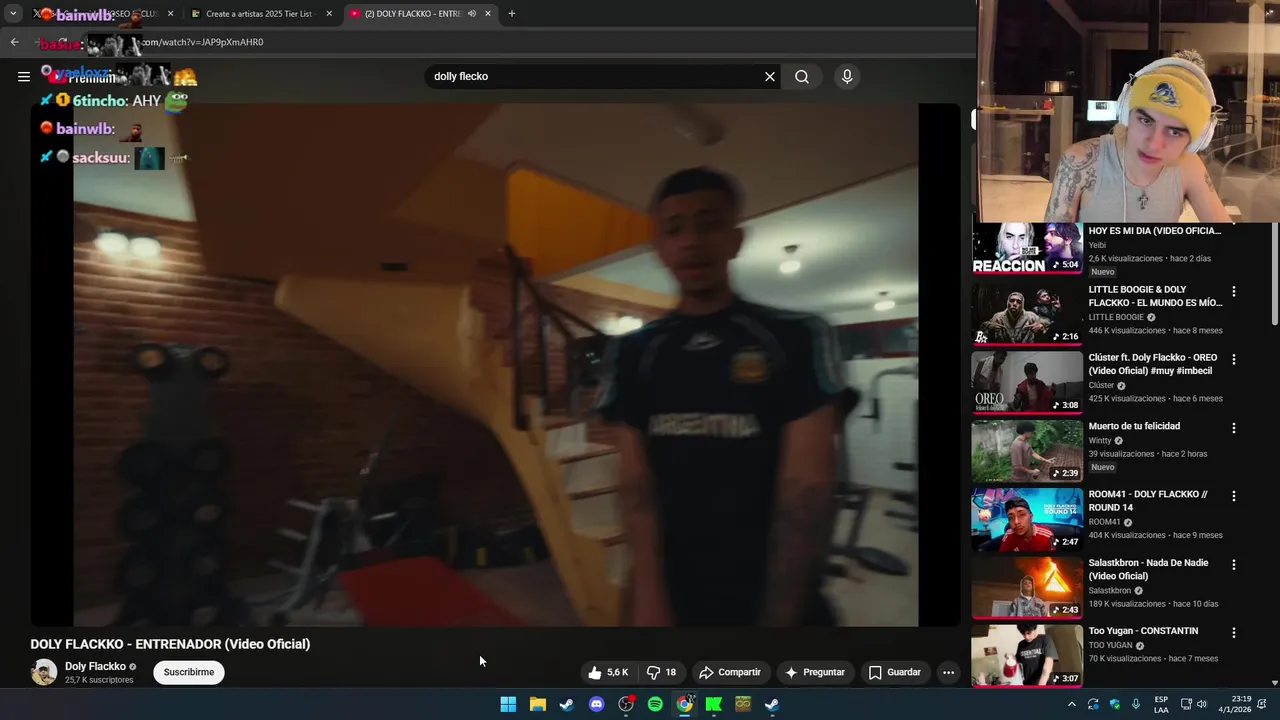Open the Windows Start menu
Screen dimensions: 1280x720
508,704
